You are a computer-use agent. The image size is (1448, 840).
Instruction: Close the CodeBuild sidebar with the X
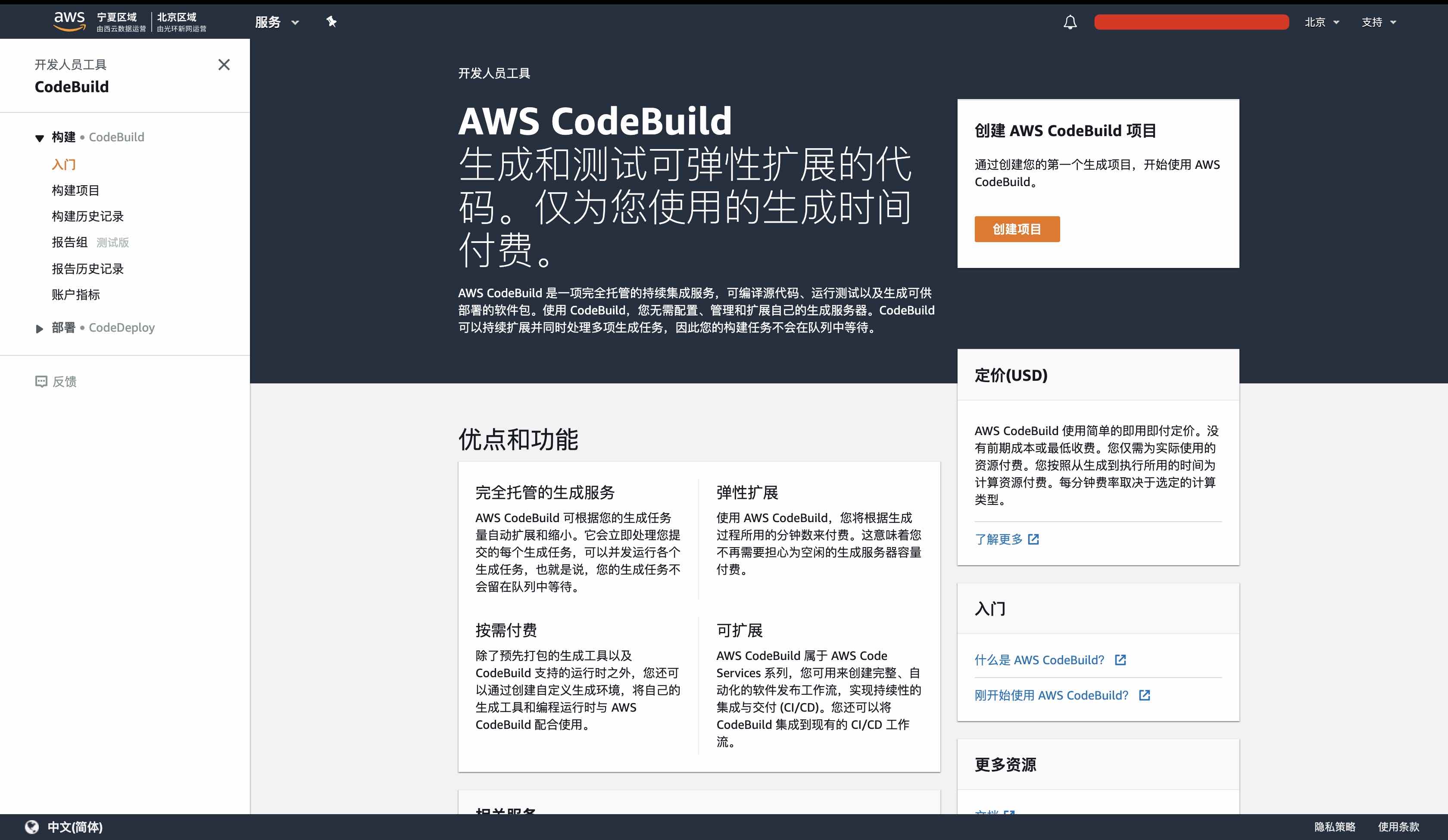click(224, 65)
